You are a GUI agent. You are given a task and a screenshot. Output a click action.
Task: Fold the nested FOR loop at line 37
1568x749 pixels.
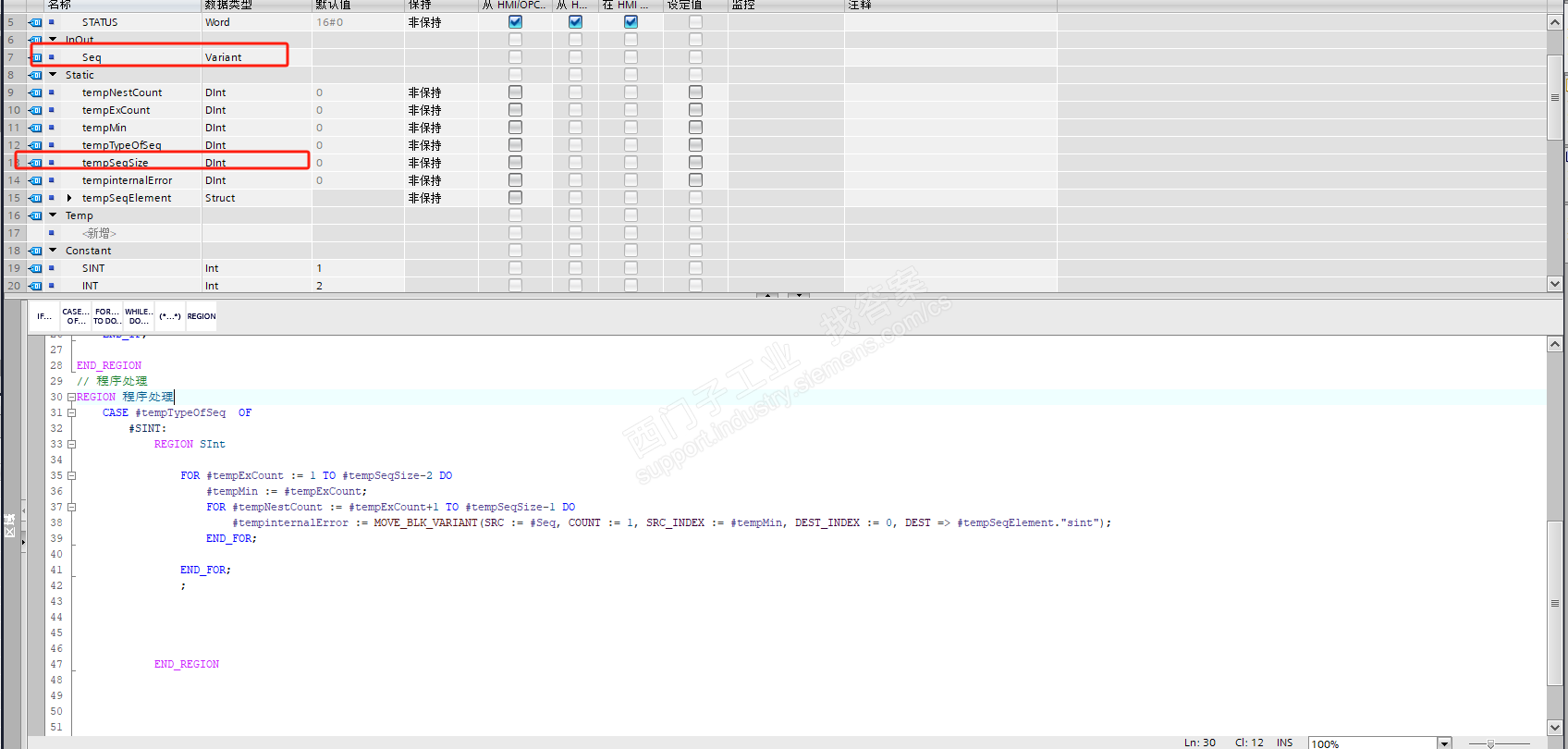point(71,507)
